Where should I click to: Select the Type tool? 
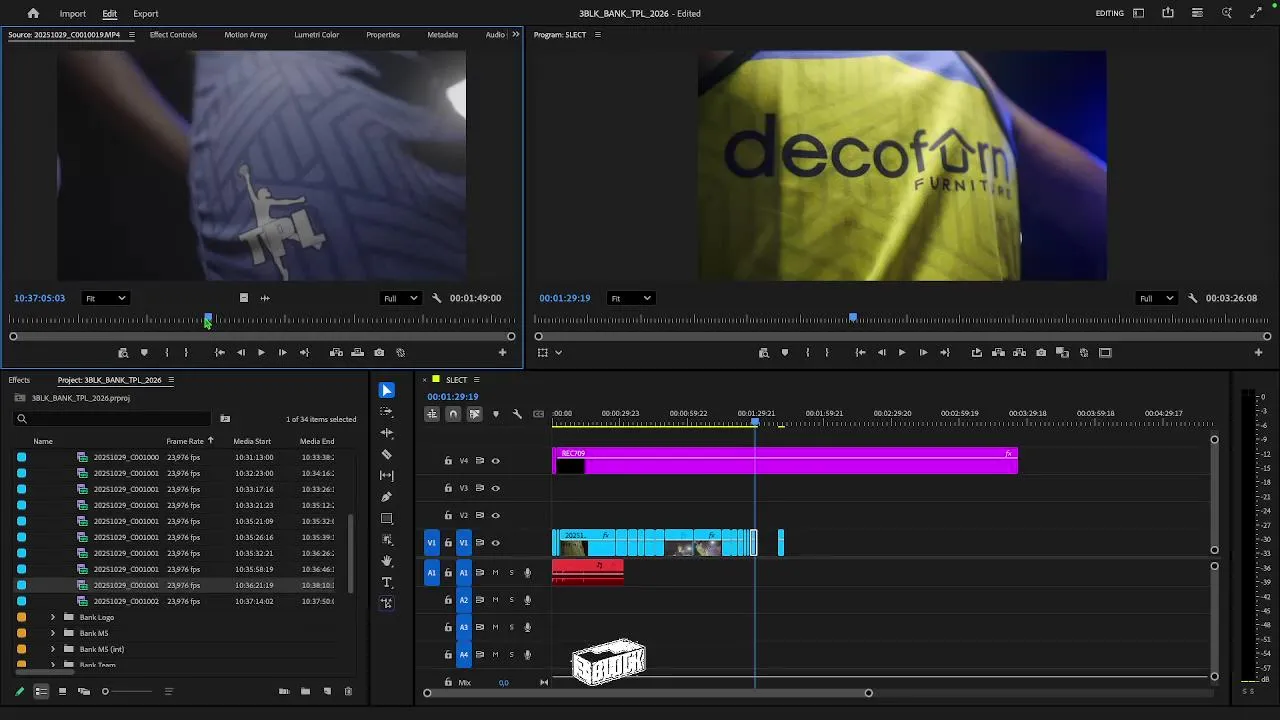387,582
